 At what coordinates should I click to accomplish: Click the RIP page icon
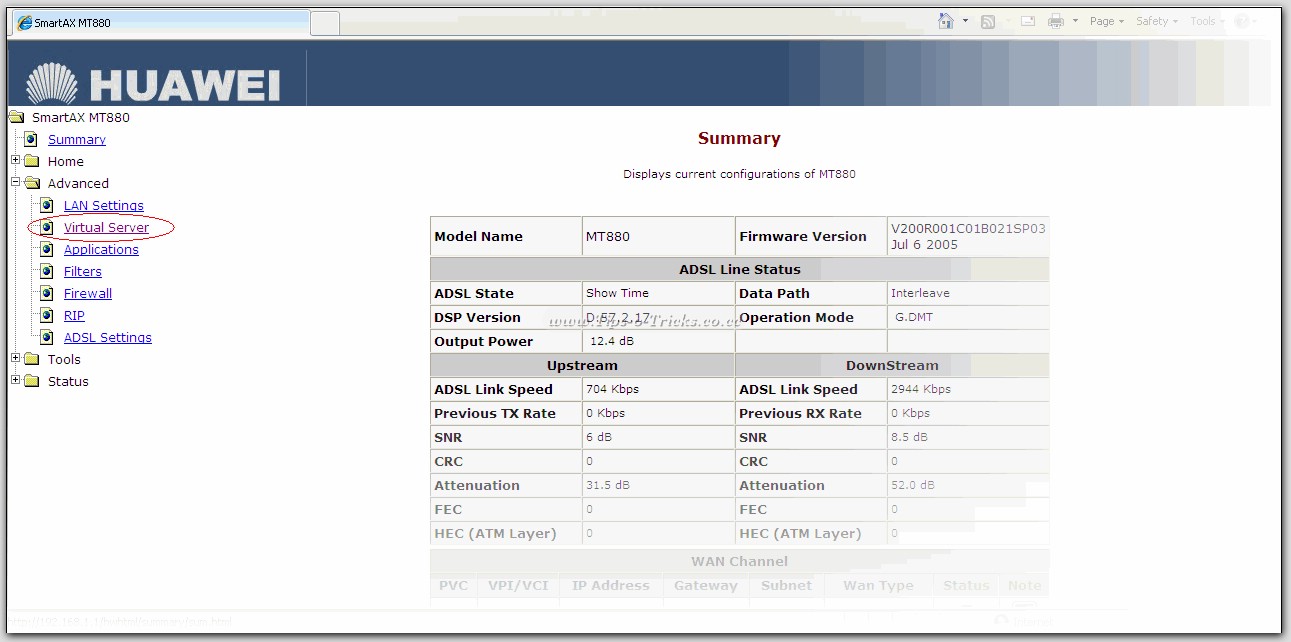47,315
